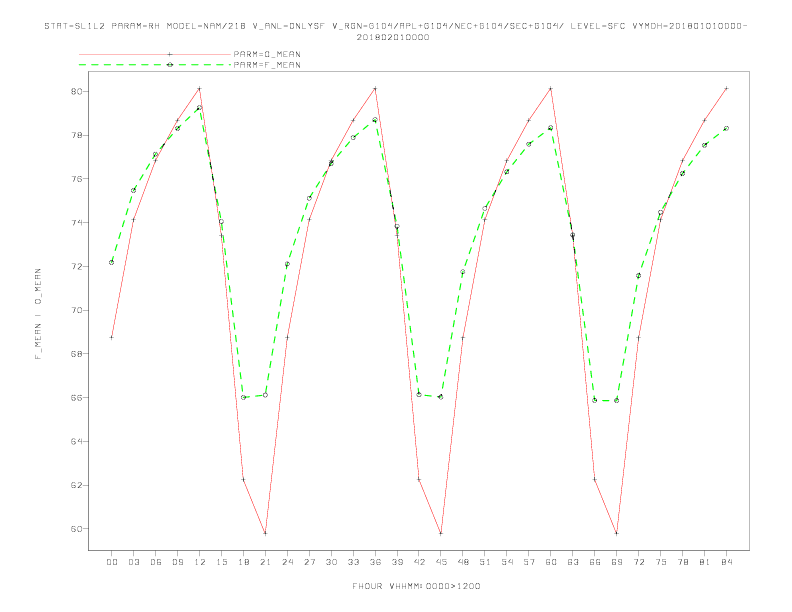Click the FHOUR VHHMM x-axis title
Viewport: 792px width, 612px height.
[x=416, y=586]
